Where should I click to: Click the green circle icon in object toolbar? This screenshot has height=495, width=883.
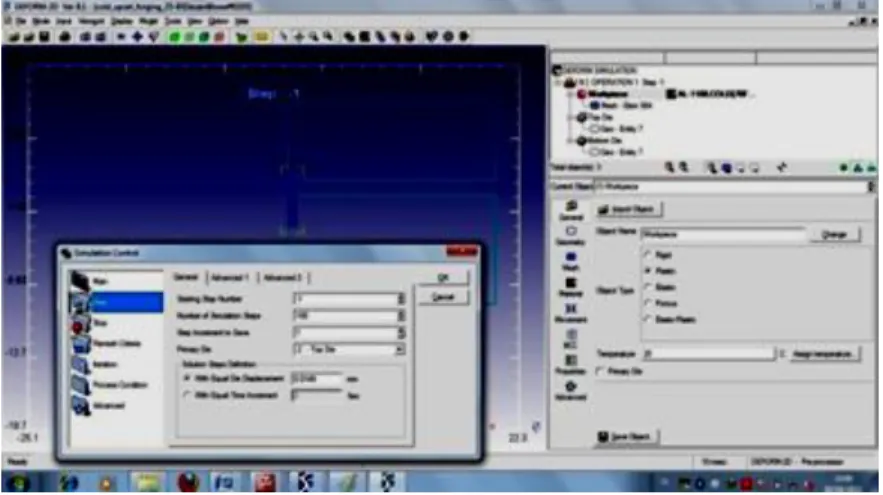tap(844, 168)
